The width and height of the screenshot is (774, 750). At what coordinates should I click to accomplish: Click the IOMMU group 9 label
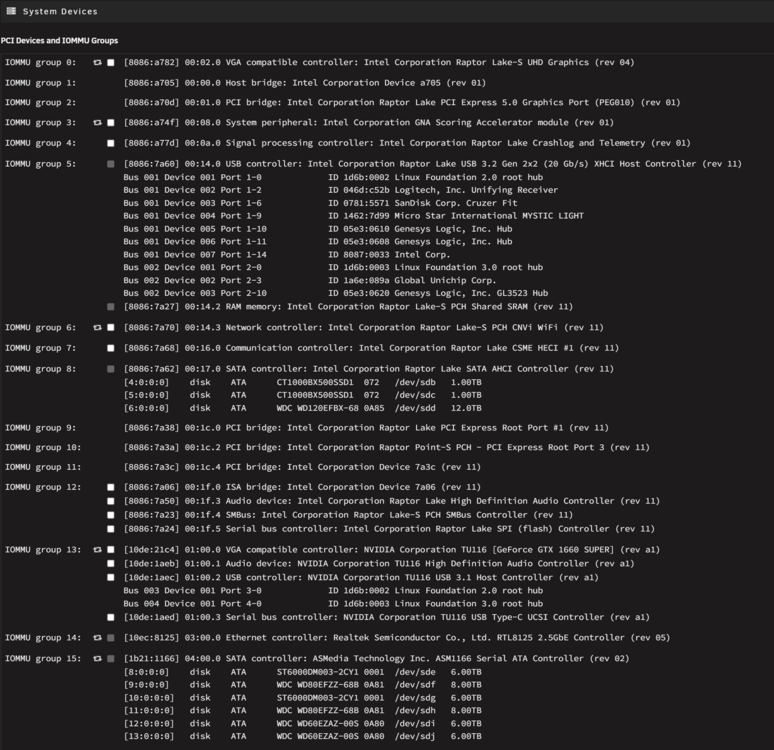pyautogui.click(x=40, y=428)
